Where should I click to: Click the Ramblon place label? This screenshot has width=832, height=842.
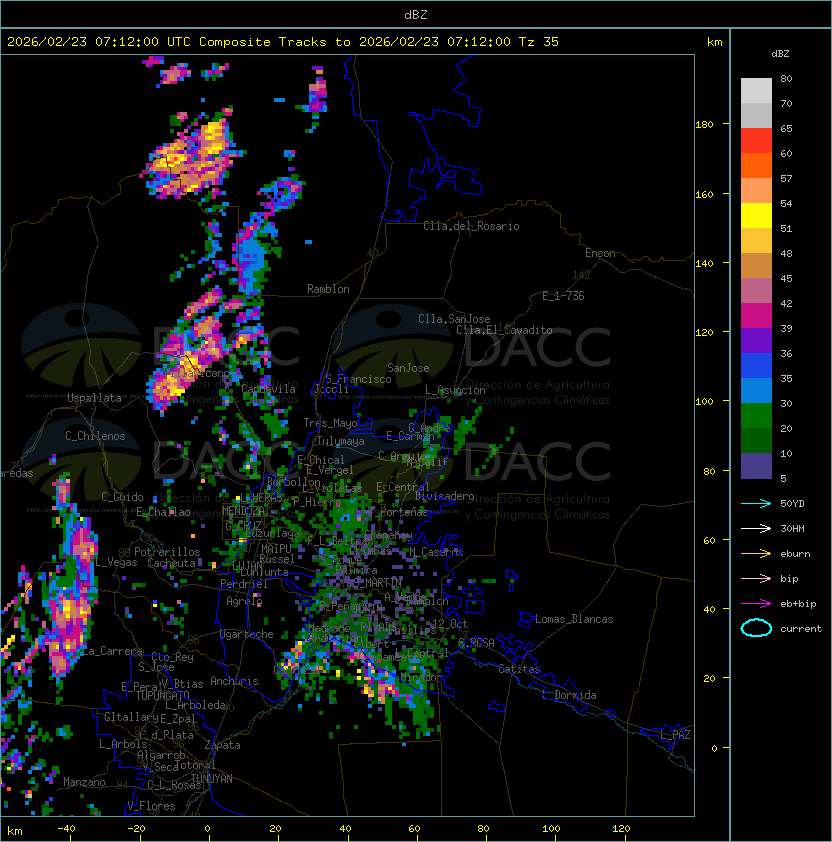[x=328, y=289]
